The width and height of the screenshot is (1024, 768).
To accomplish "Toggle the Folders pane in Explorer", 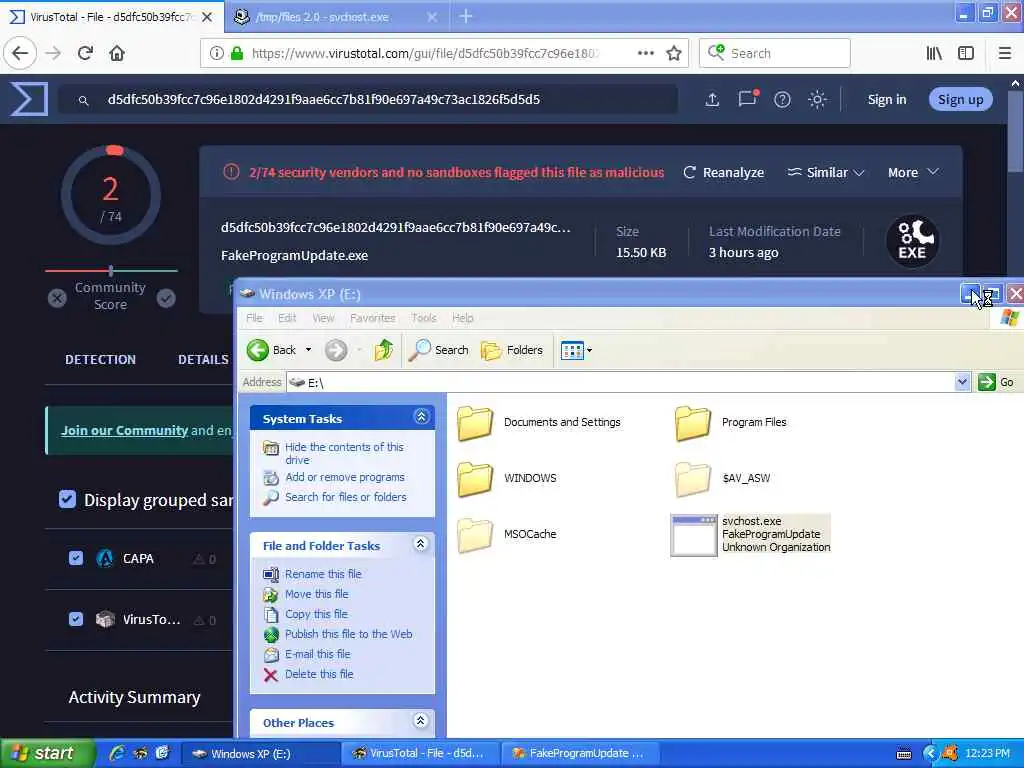I will click(x=512, y=350).
